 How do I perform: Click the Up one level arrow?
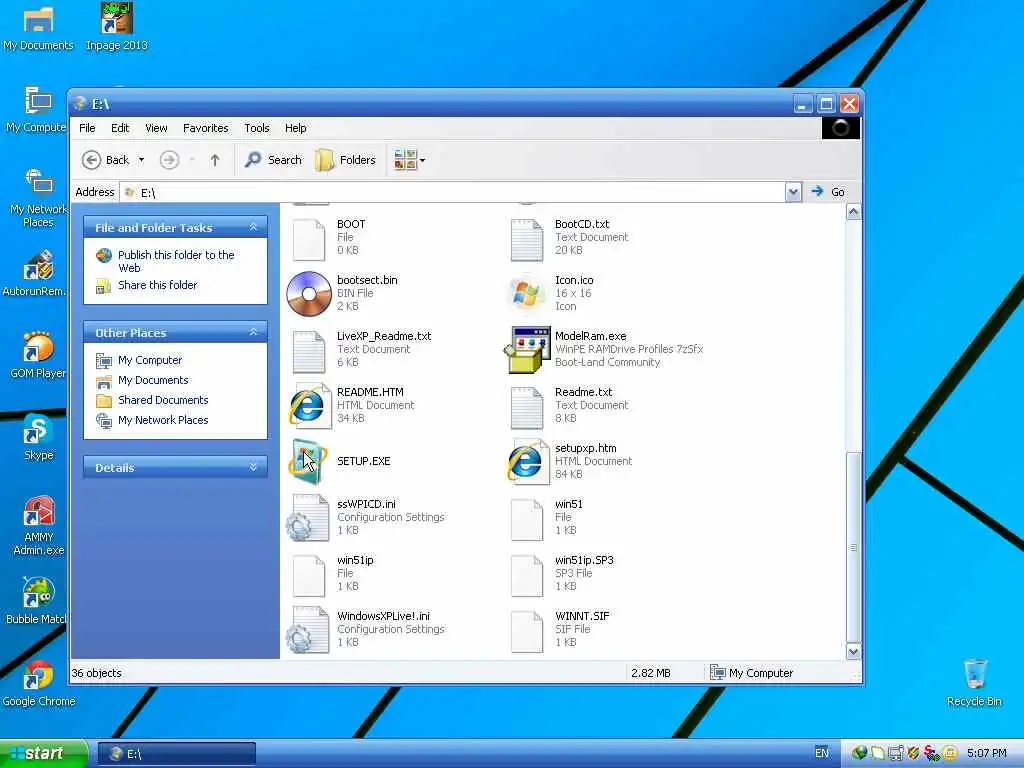tap(215, 160)
